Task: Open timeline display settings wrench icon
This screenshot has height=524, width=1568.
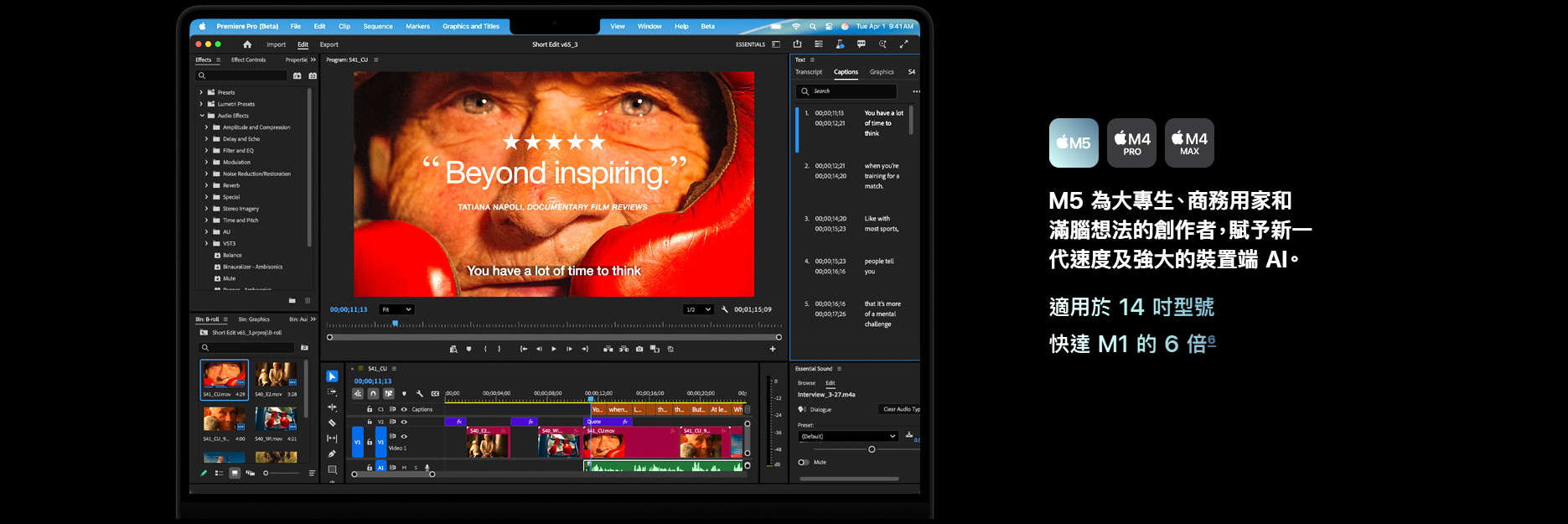Action: point(420,393)
